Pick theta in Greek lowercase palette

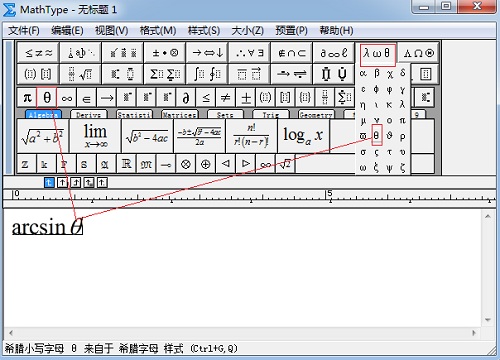[376, 135]
